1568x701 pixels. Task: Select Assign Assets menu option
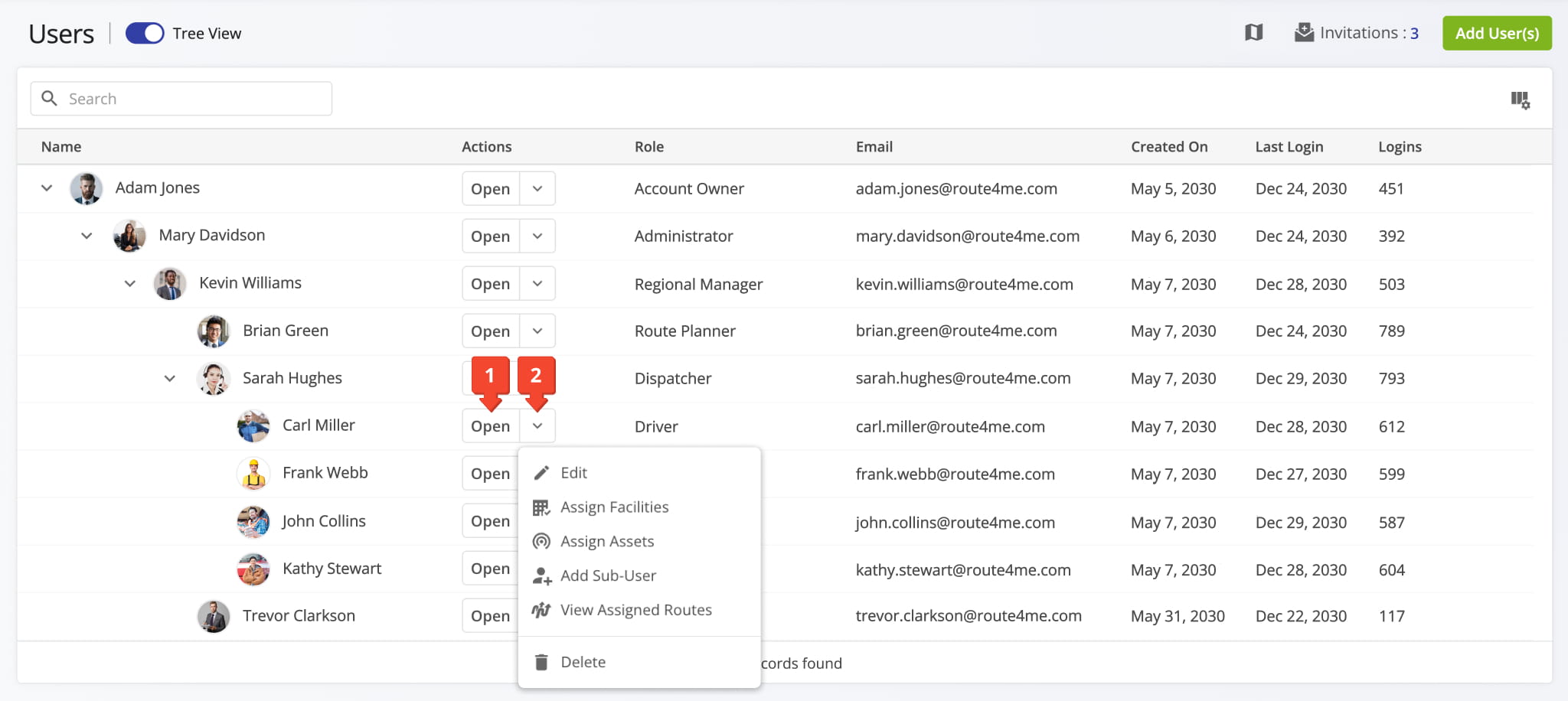click(x=639, y=541)
